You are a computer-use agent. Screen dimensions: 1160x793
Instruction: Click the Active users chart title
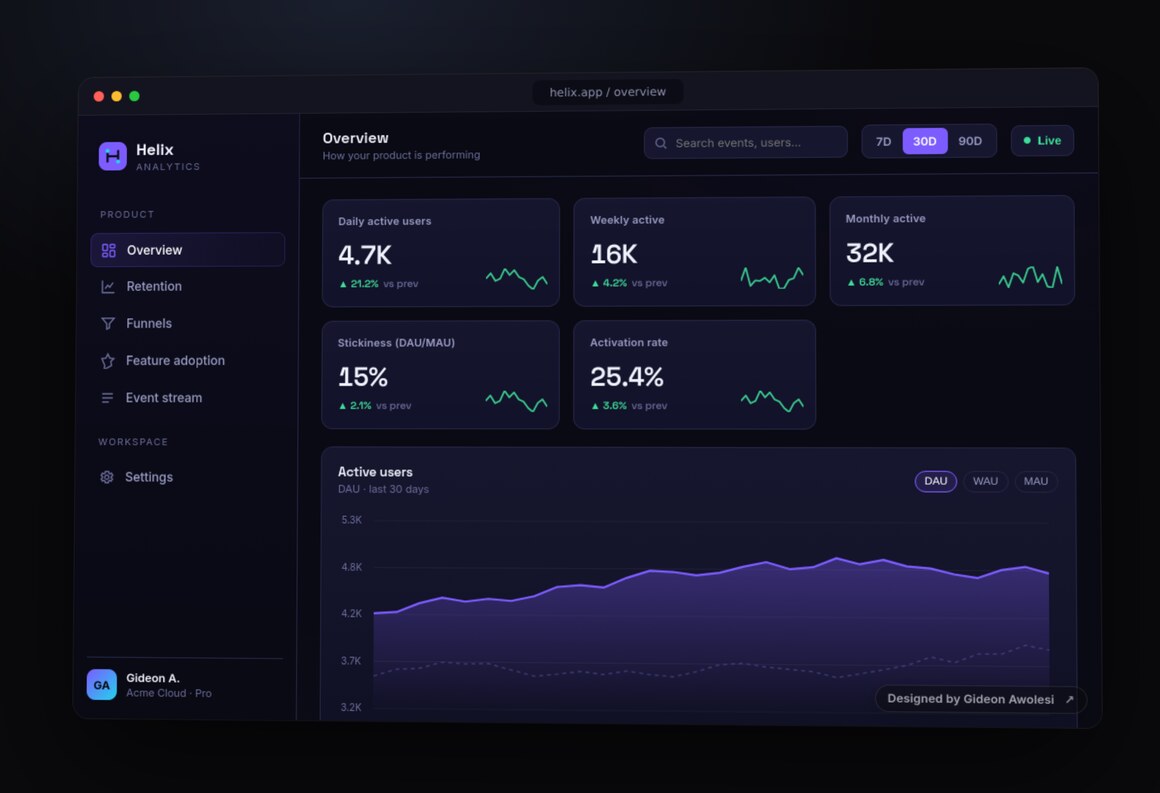(x=375, y=472)
